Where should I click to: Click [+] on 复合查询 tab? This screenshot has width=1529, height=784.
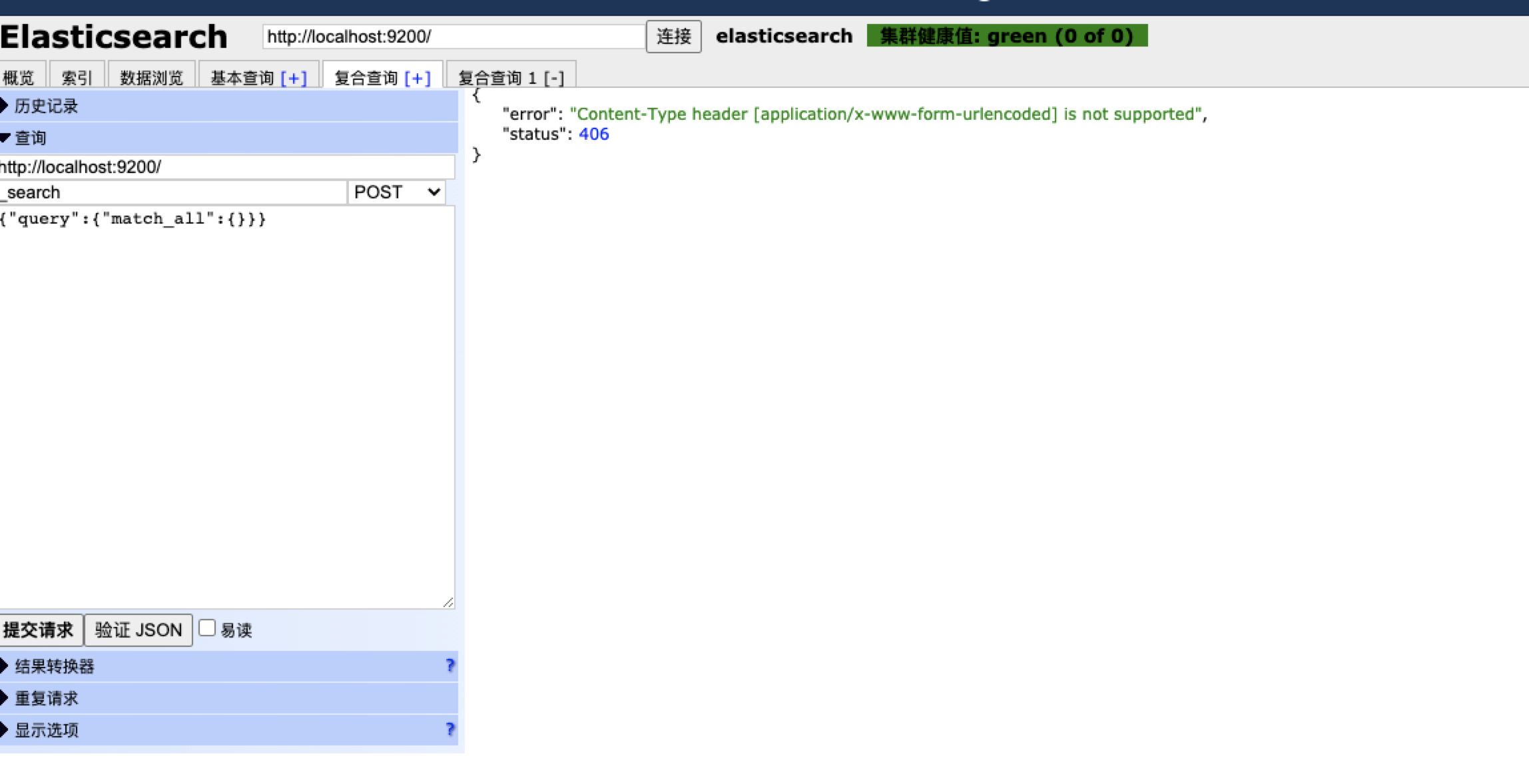(x=418, y=78)
